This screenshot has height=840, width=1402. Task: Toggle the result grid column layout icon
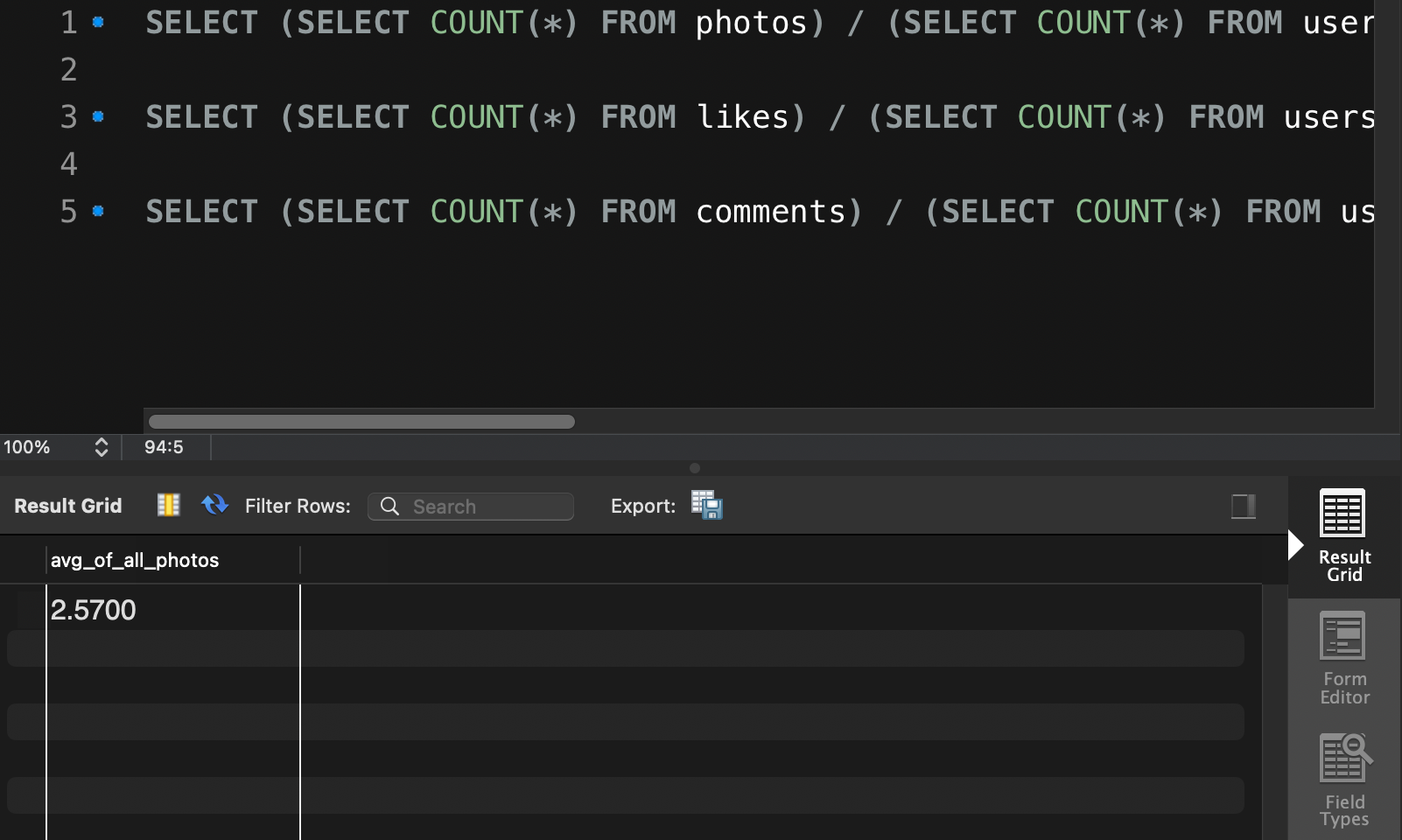(168, 505)
